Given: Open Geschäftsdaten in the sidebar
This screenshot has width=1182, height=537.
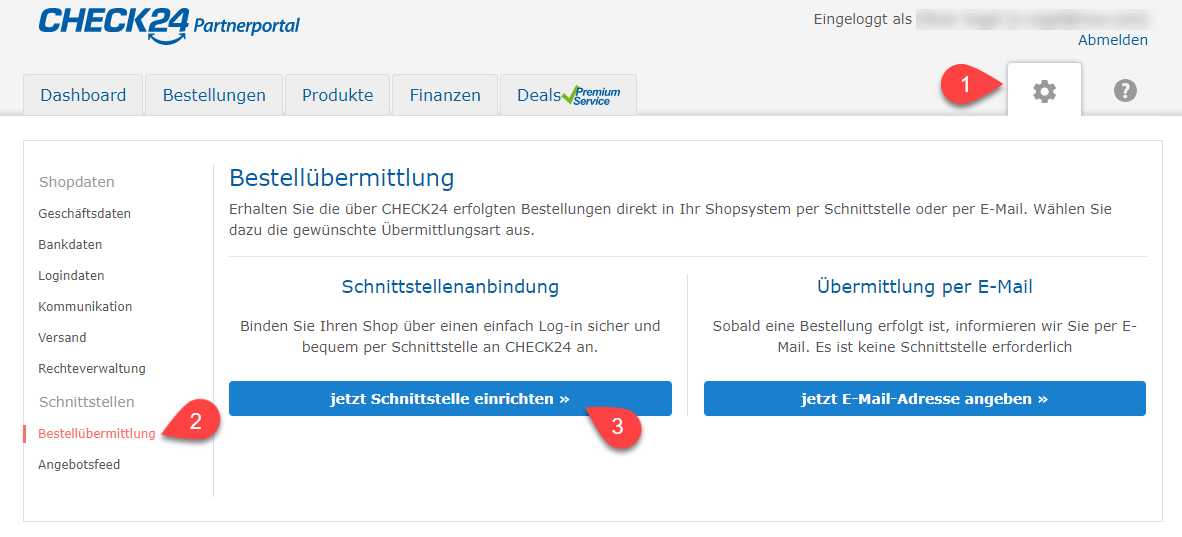Looking at the screenshot, I should [x=84, y=213].
